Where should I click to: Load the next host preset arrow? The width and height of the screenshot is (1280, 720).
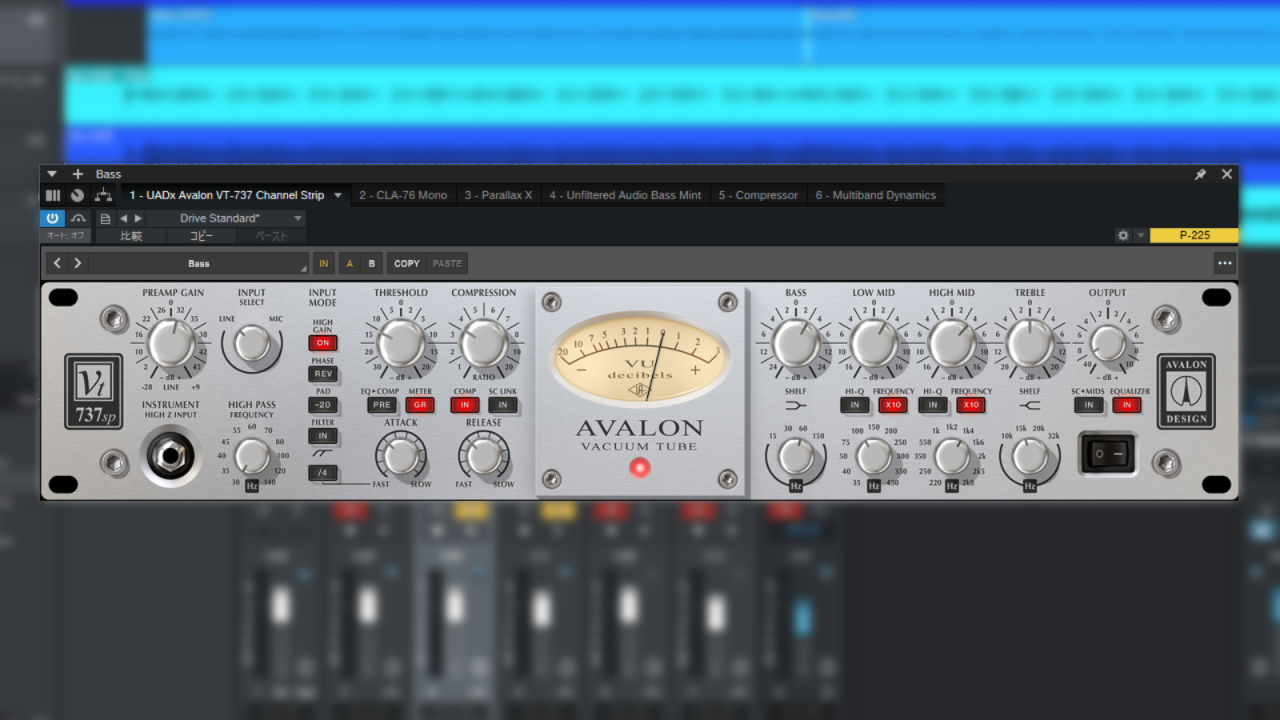138,218
